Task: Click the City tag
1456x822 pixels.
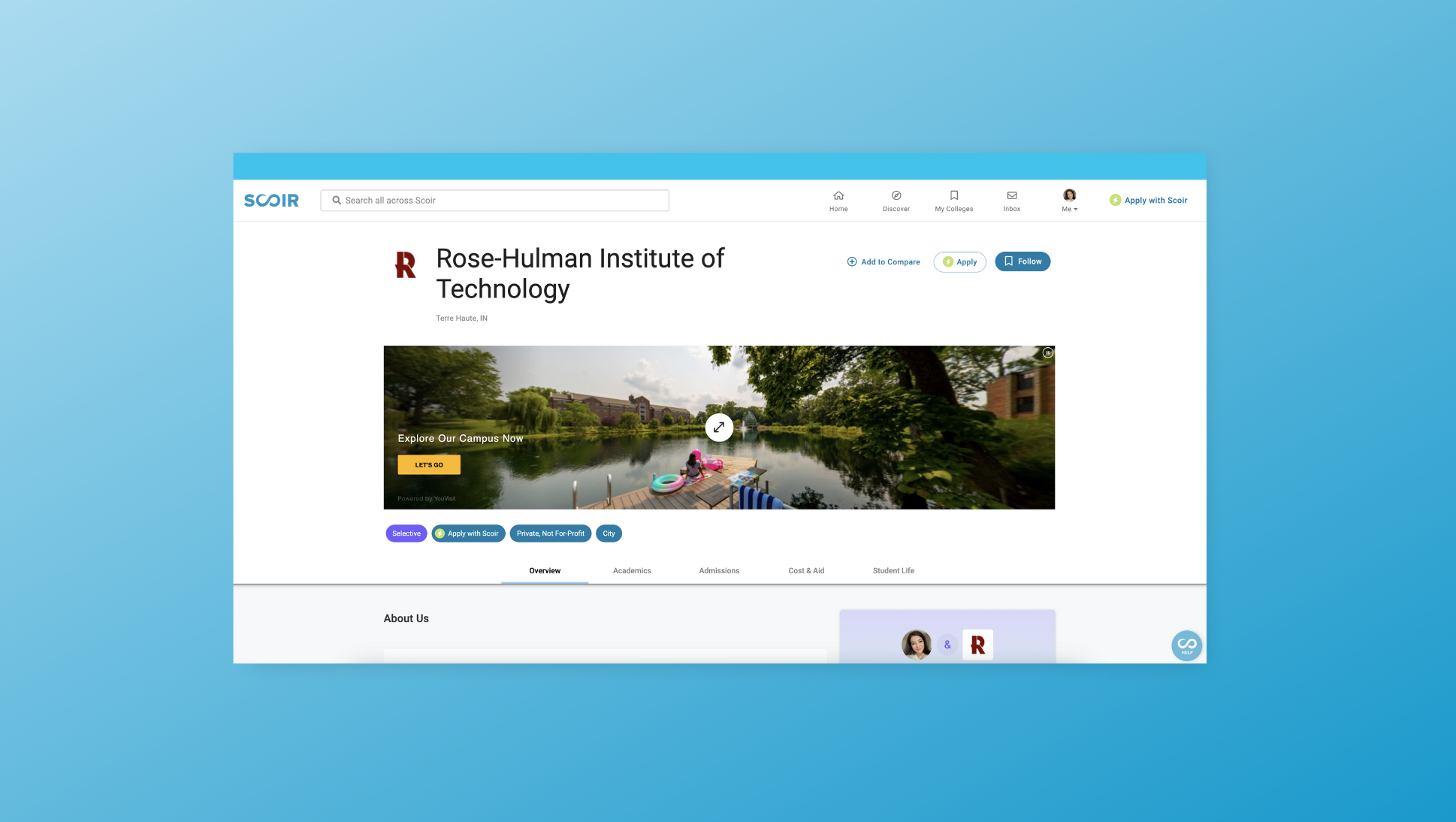Action: pyautogui.click(x=609, y=533)
